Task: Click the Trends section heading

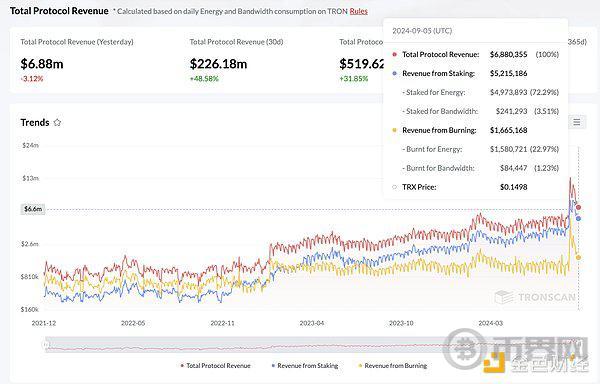Action: coord(35,122)
